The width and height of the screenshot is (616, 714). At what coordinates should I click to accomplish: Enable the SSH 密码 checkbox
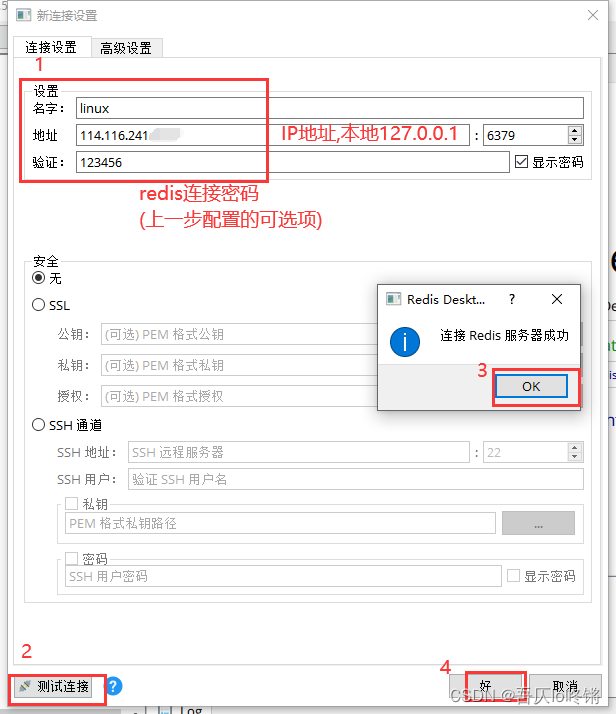(x=71, y=558)
